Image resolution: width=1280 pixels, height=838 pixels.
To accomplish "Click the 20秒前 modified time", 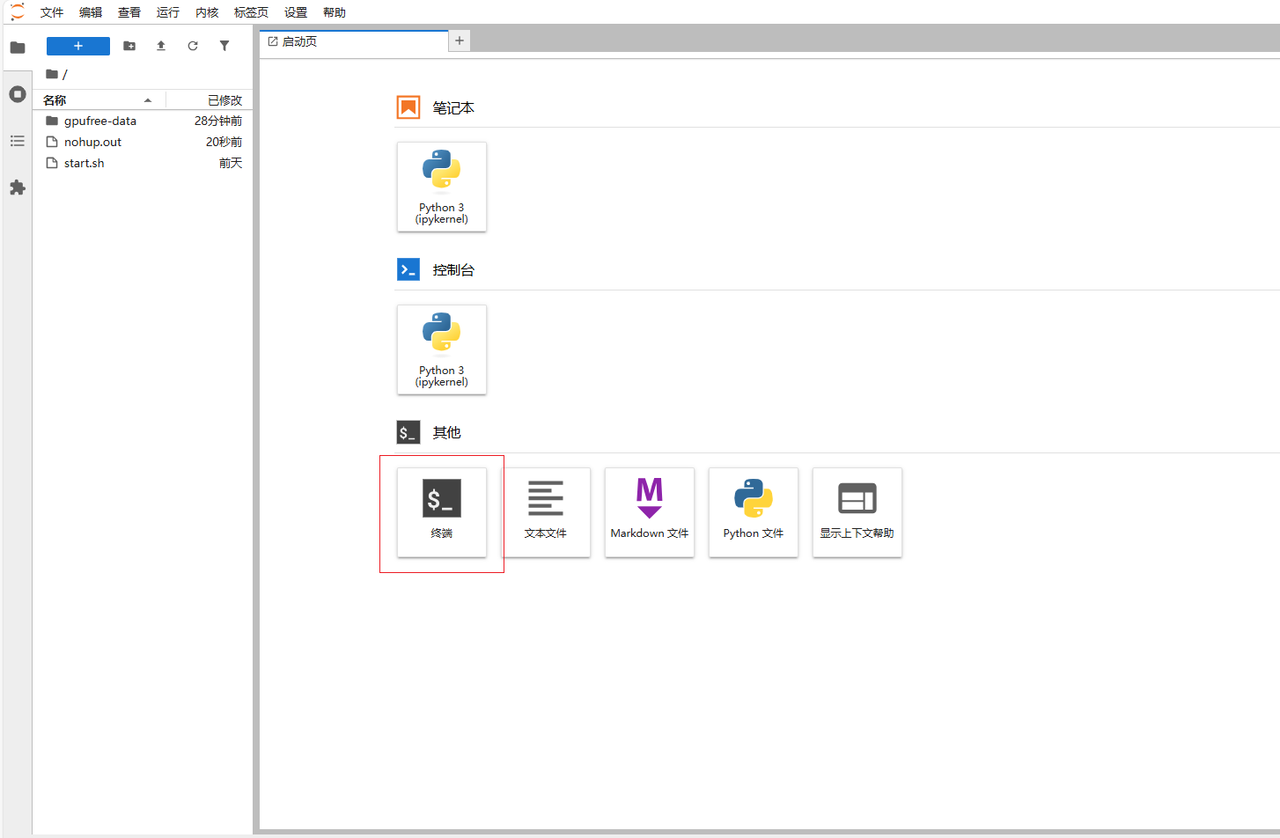I will point(224,142).
